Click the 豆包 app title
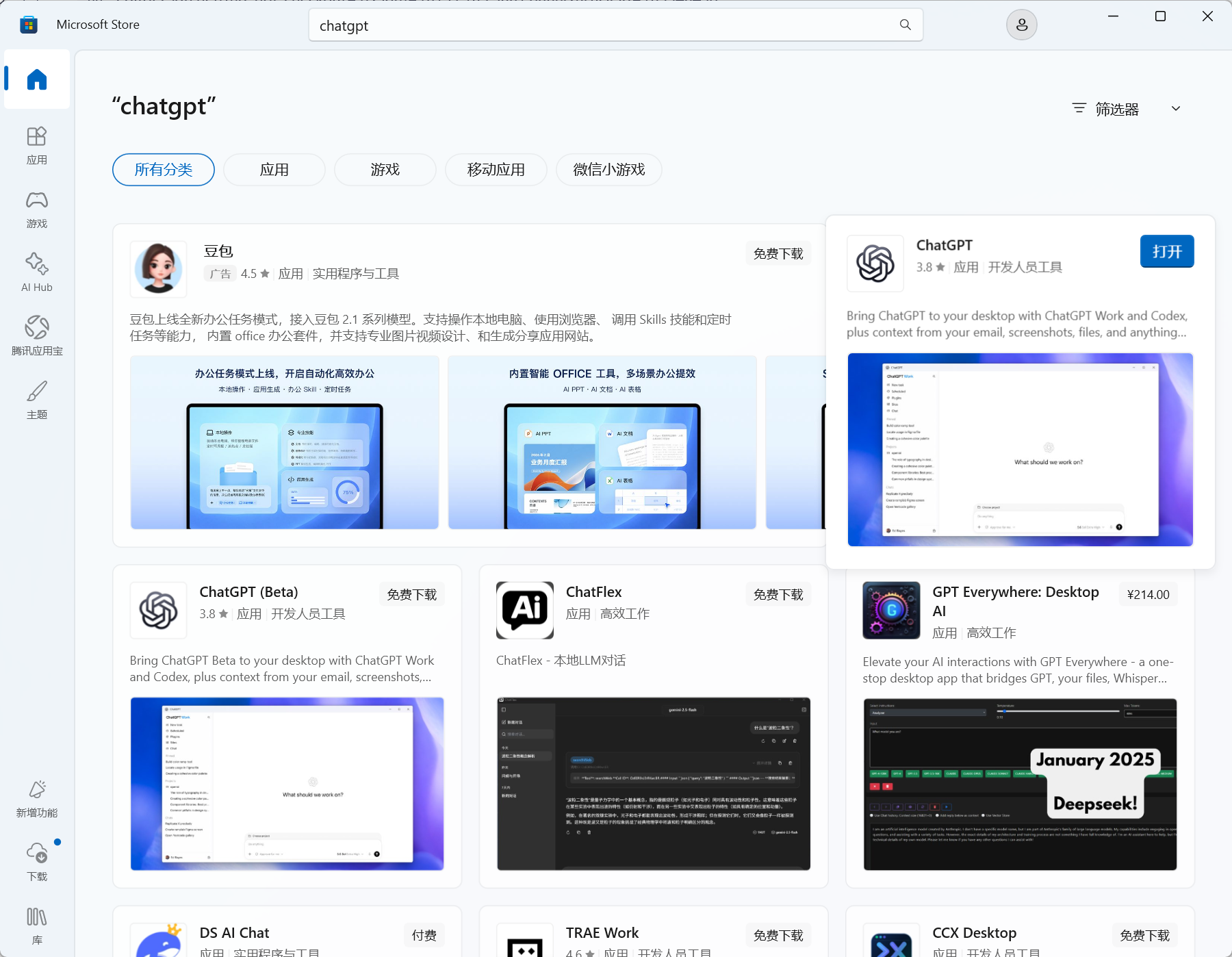This screenshot has height=957, width=1232. [218, 251]
